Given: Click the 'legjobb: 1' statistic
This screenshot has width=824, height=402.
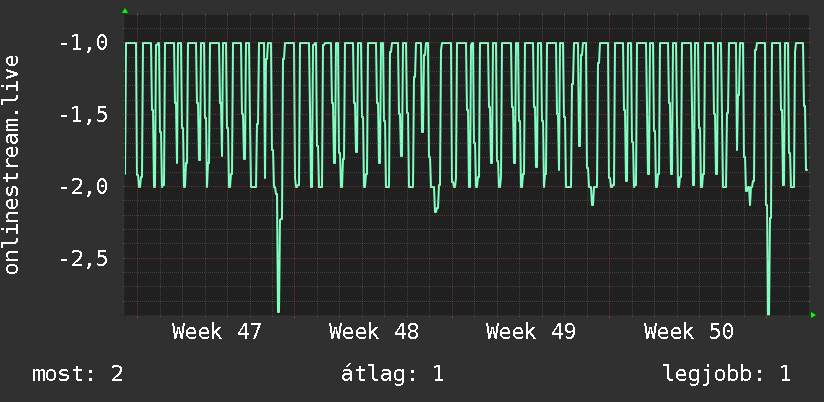Looking at the screenshot, I should pyautogui.click(x=727, y=374).
